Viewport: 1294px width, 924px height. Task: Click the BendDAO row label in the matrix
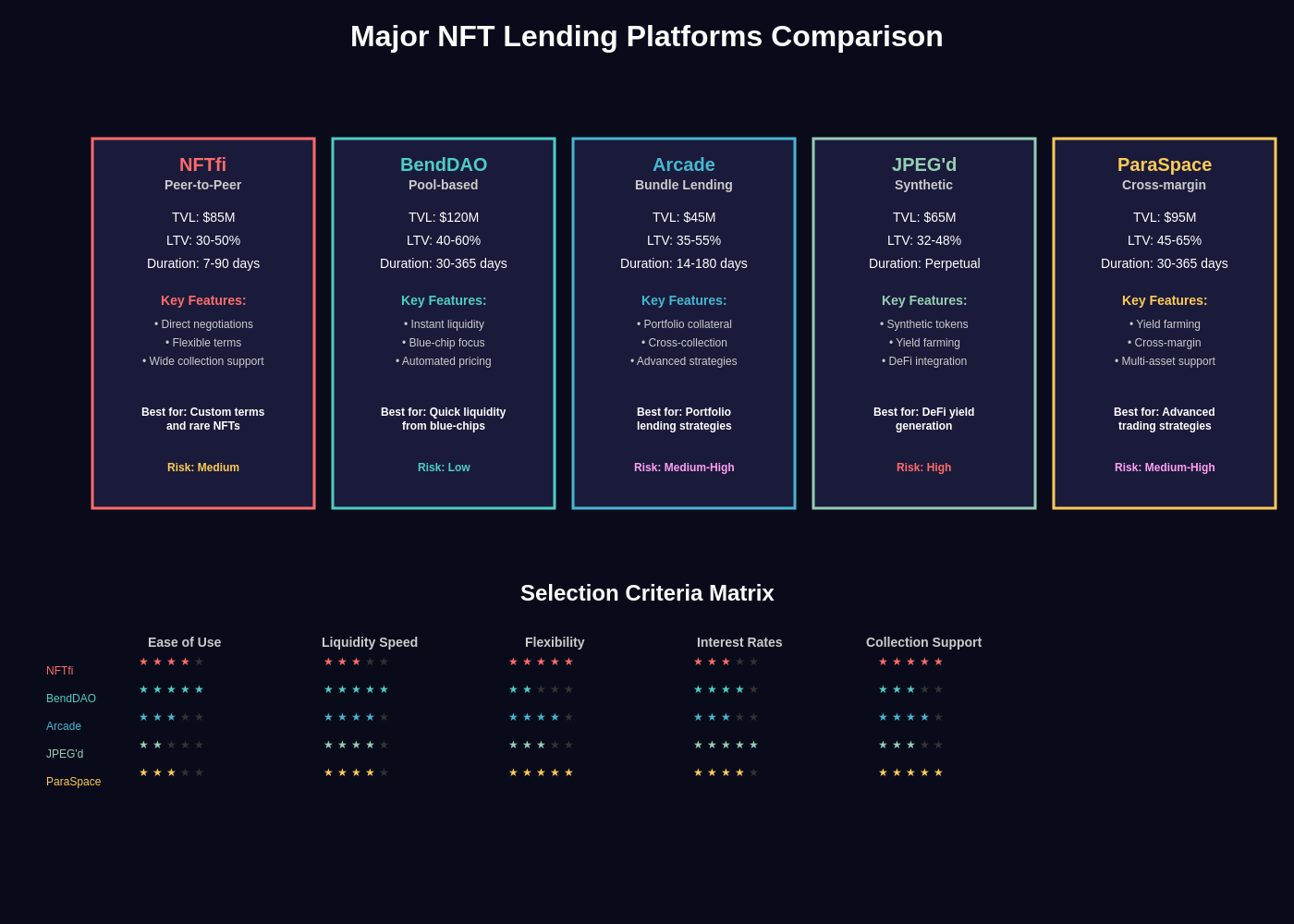pyautogui.click(x=71, y=699)
